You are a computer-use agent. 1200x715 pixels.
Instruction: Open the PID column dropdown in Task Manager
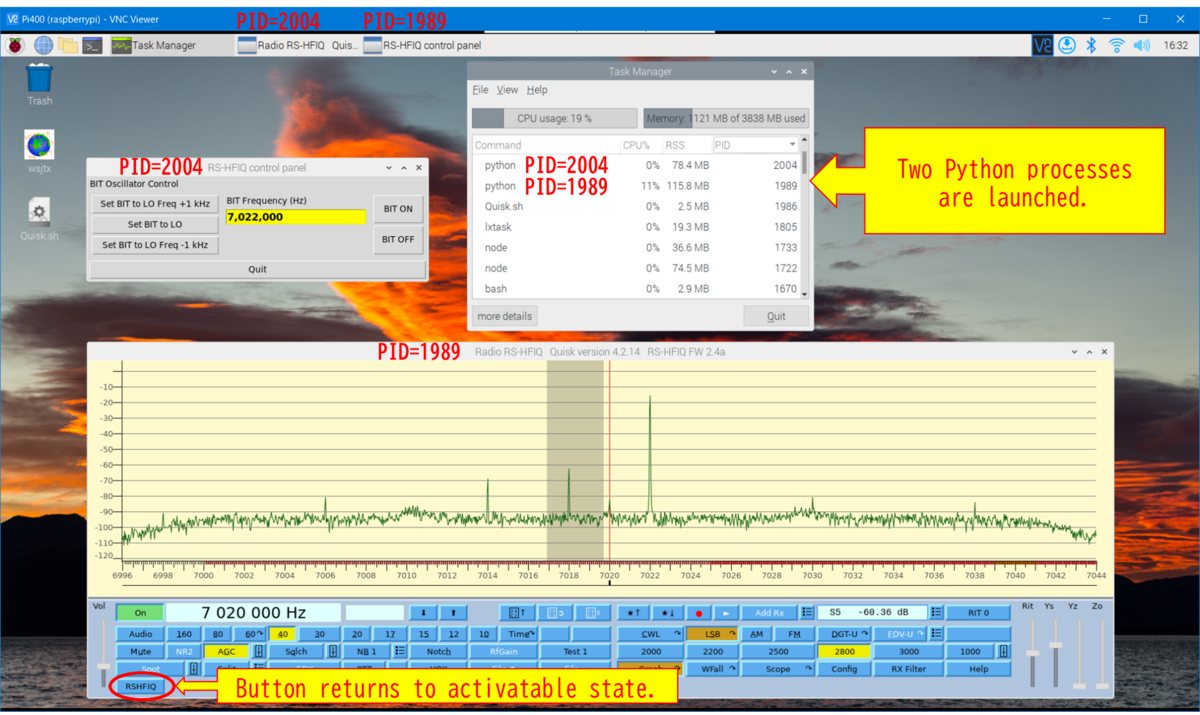793,145
